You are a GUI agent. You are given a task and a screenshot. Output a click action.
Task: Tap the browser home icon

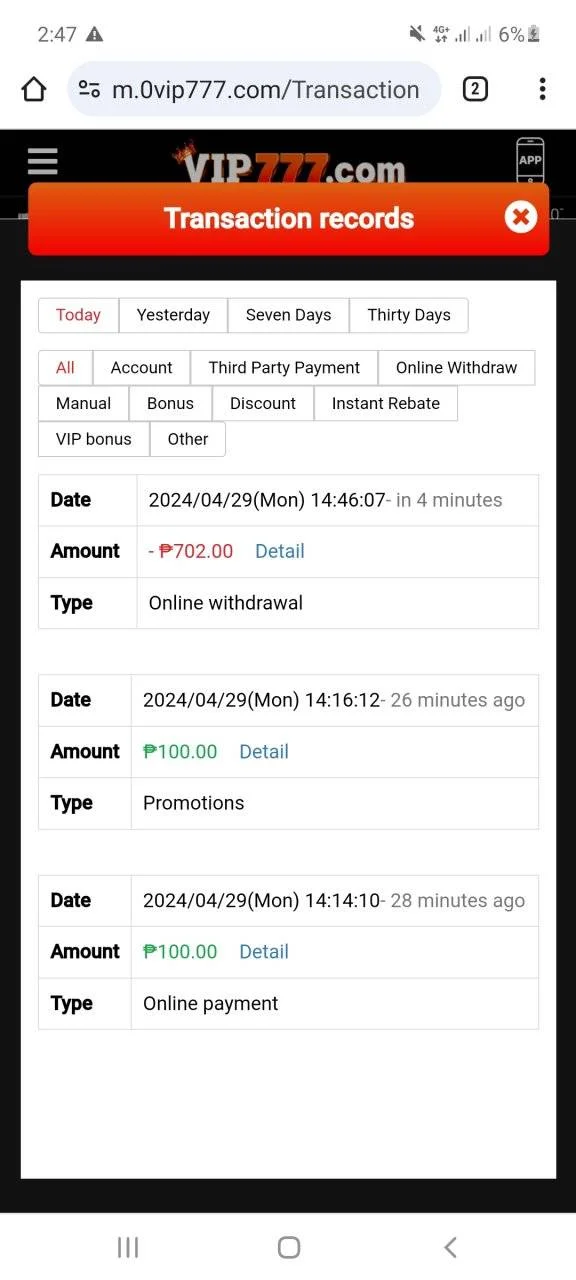(34, 90)
